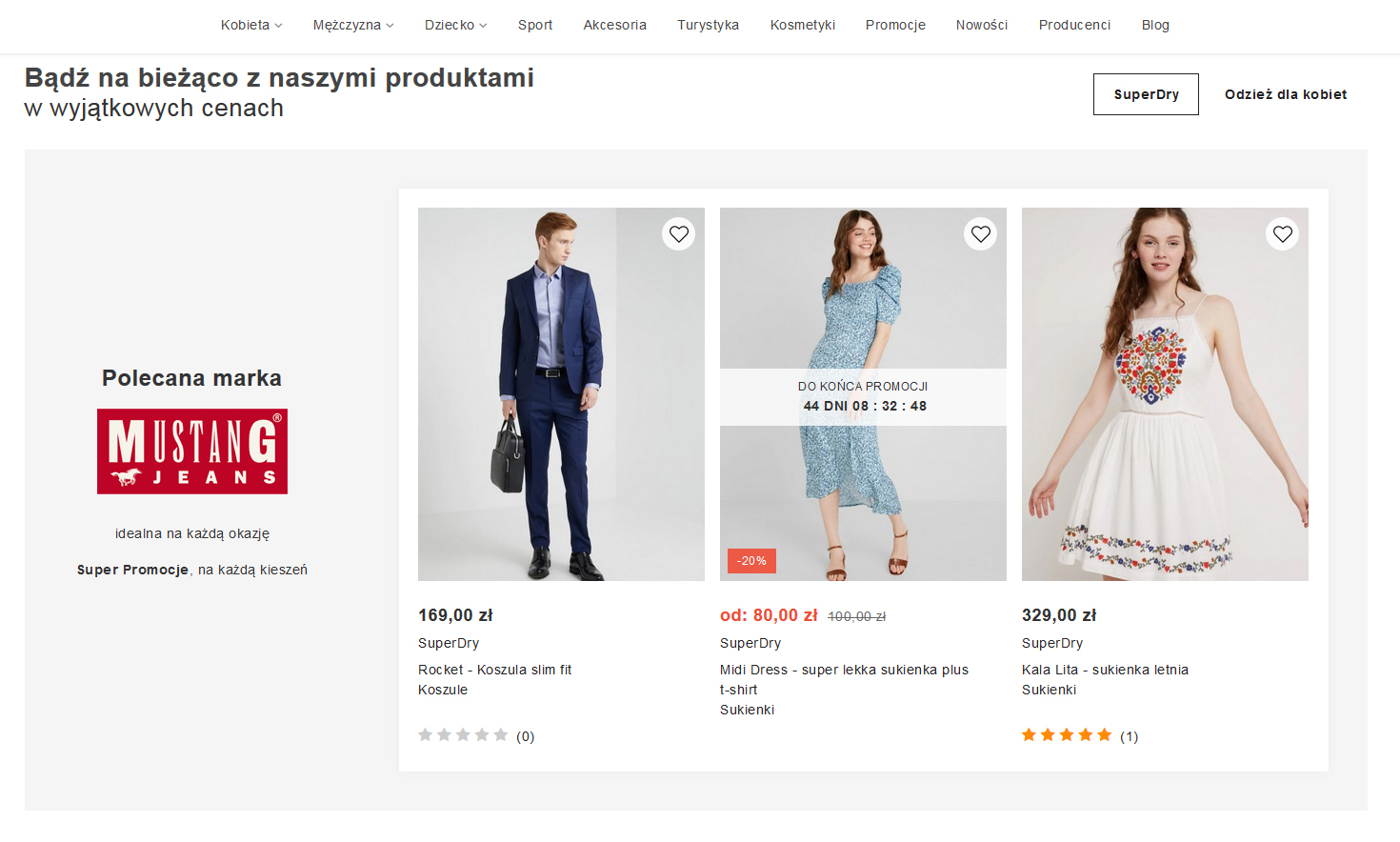Expand the Kobieta dropdown menu
Screen dimensions: 1400x842
251,25
